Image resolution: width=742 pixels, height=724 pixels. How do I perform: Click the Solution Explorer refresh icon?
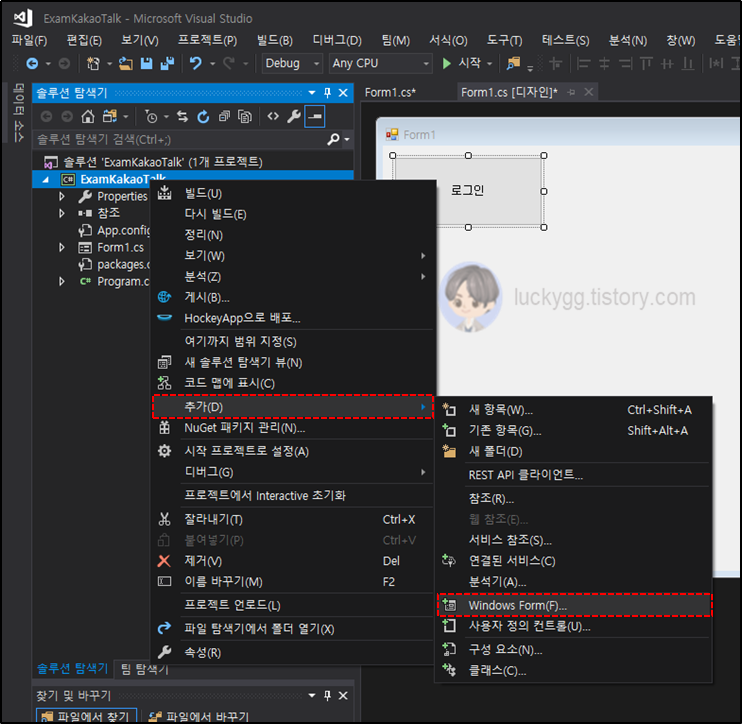click(x=203, y=116)
